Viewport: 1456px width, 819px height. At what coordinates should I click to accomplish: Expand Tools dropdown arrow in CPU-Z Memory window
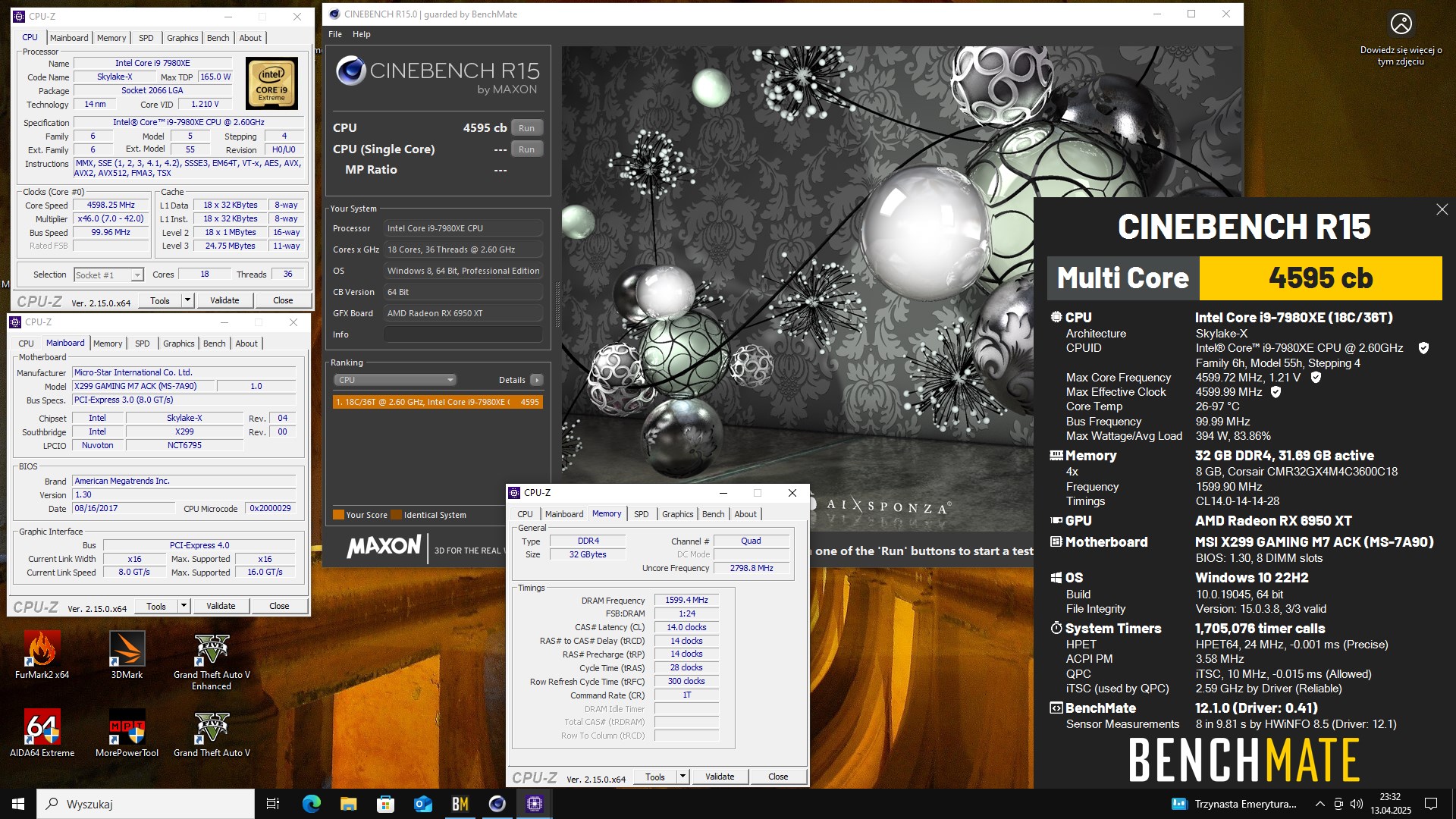682,777
